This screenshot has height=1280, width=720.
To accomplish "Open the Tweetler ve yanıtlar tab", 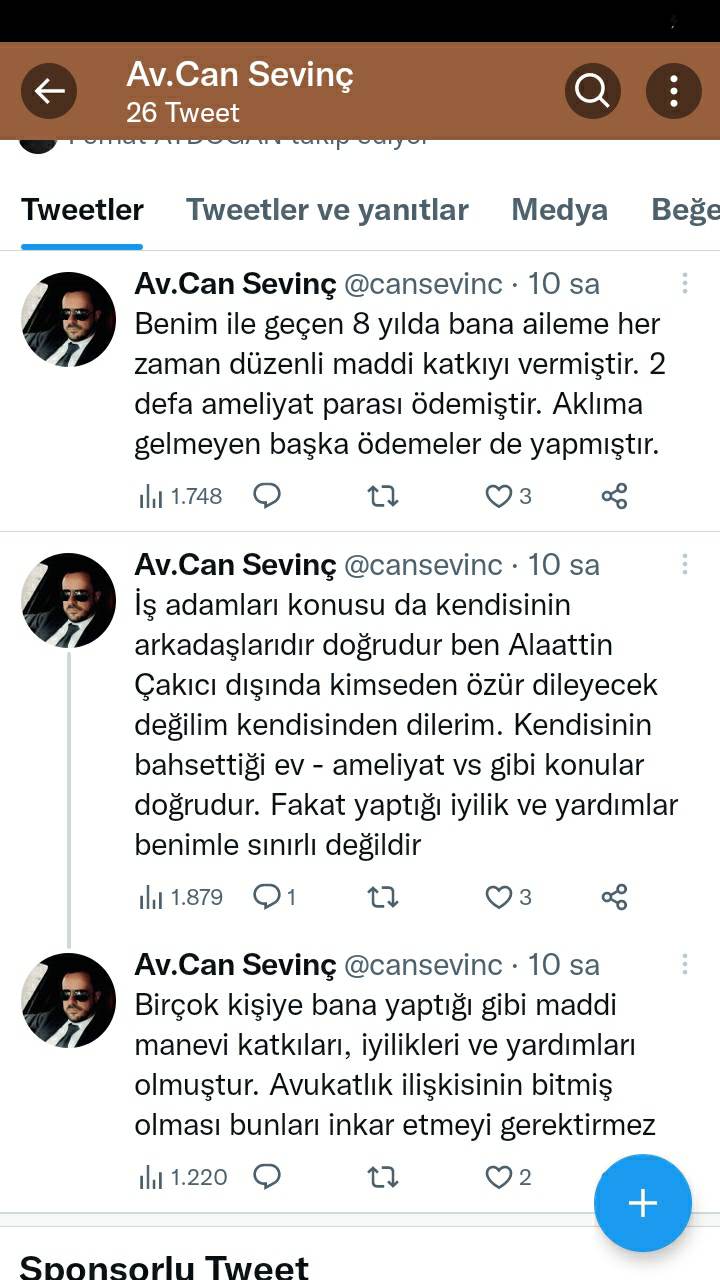I will click(327, 210).
